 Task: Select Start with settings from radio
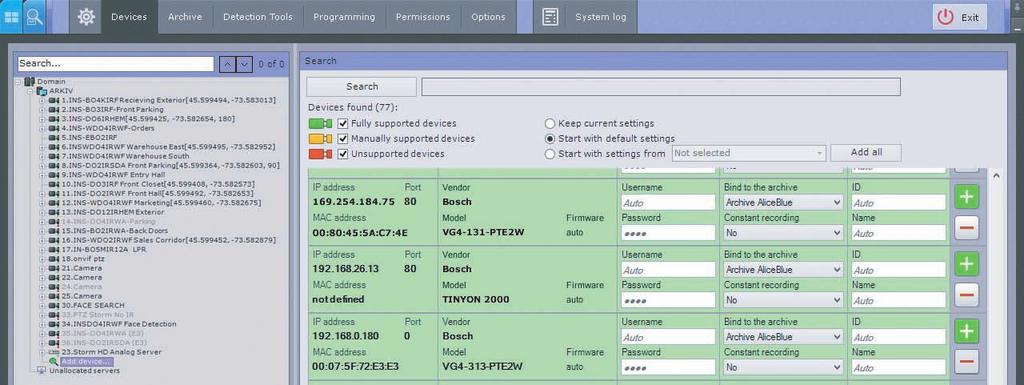[550, 155]
